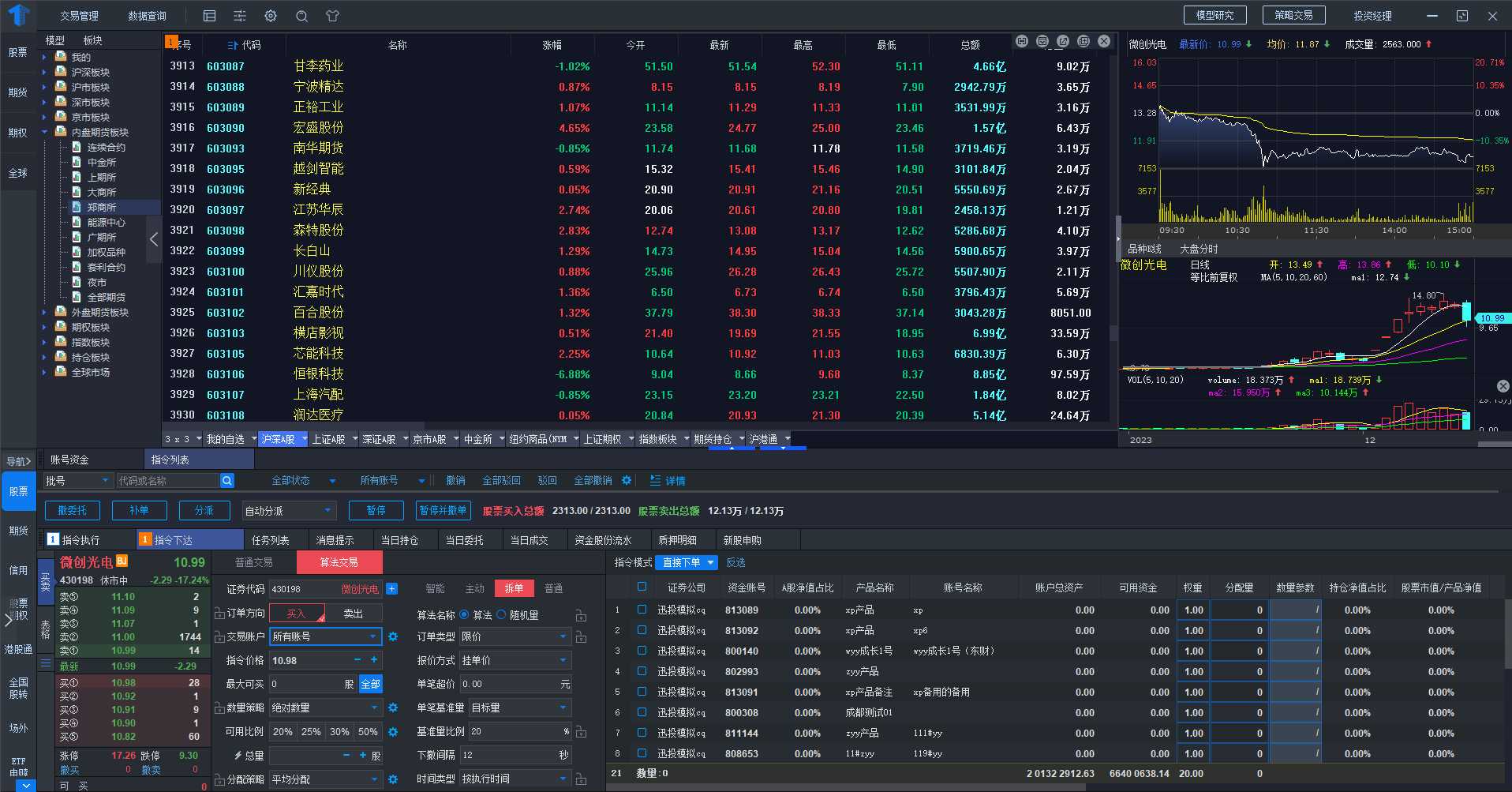Close the quote panel with the round X icon

pos(1104,41)
